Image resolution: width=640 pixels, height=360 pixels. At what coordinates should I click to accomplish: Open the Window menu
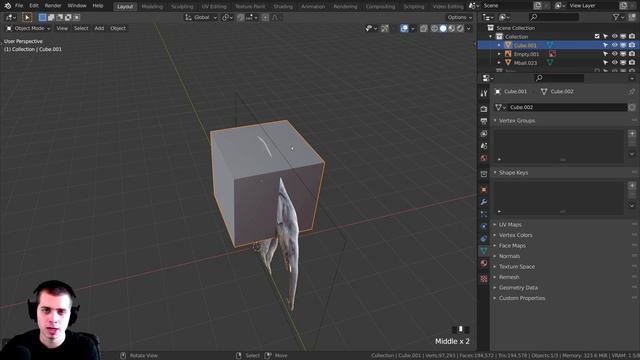77,6
